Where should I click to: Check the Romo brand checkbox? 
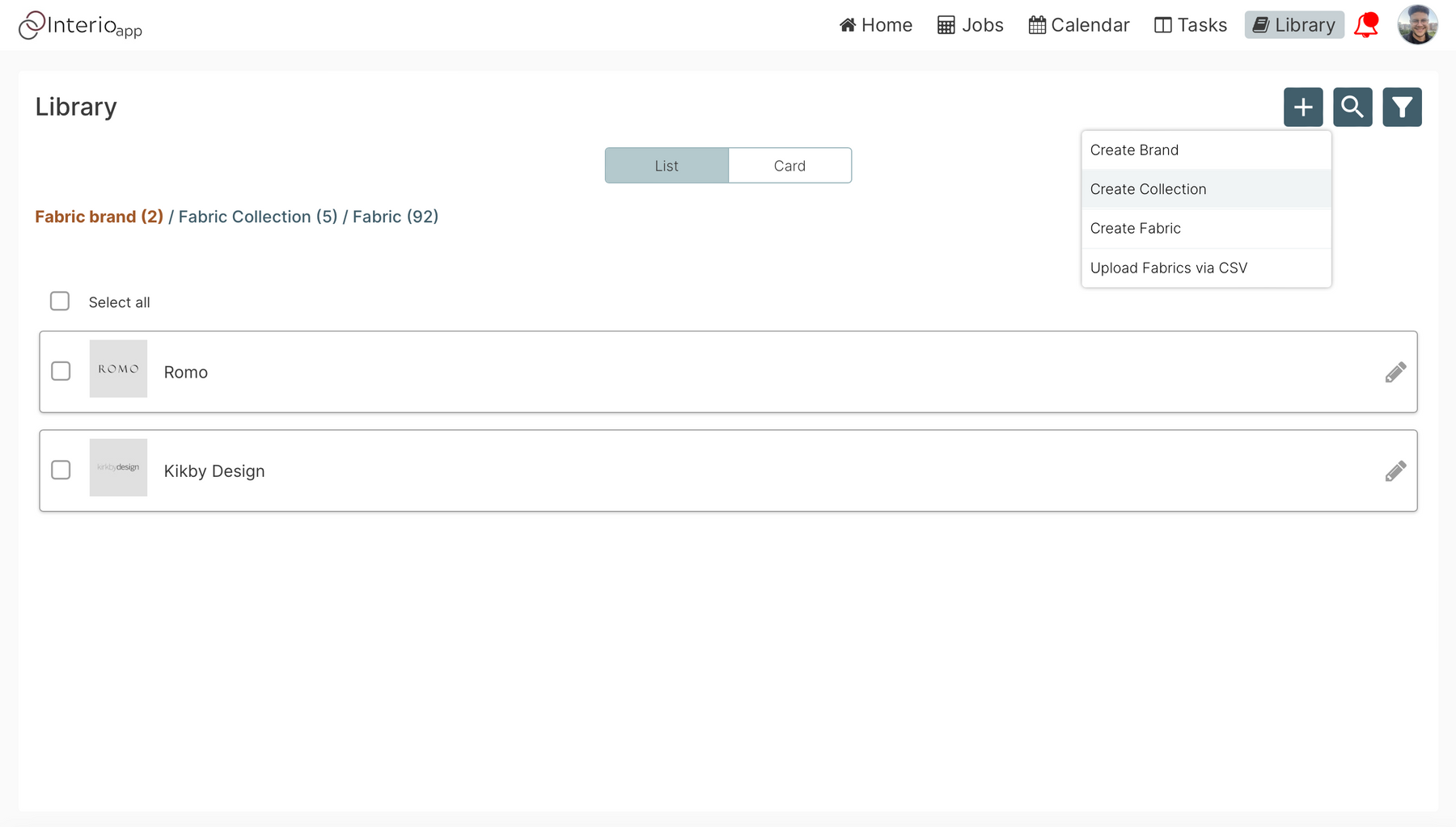(61, 371)
